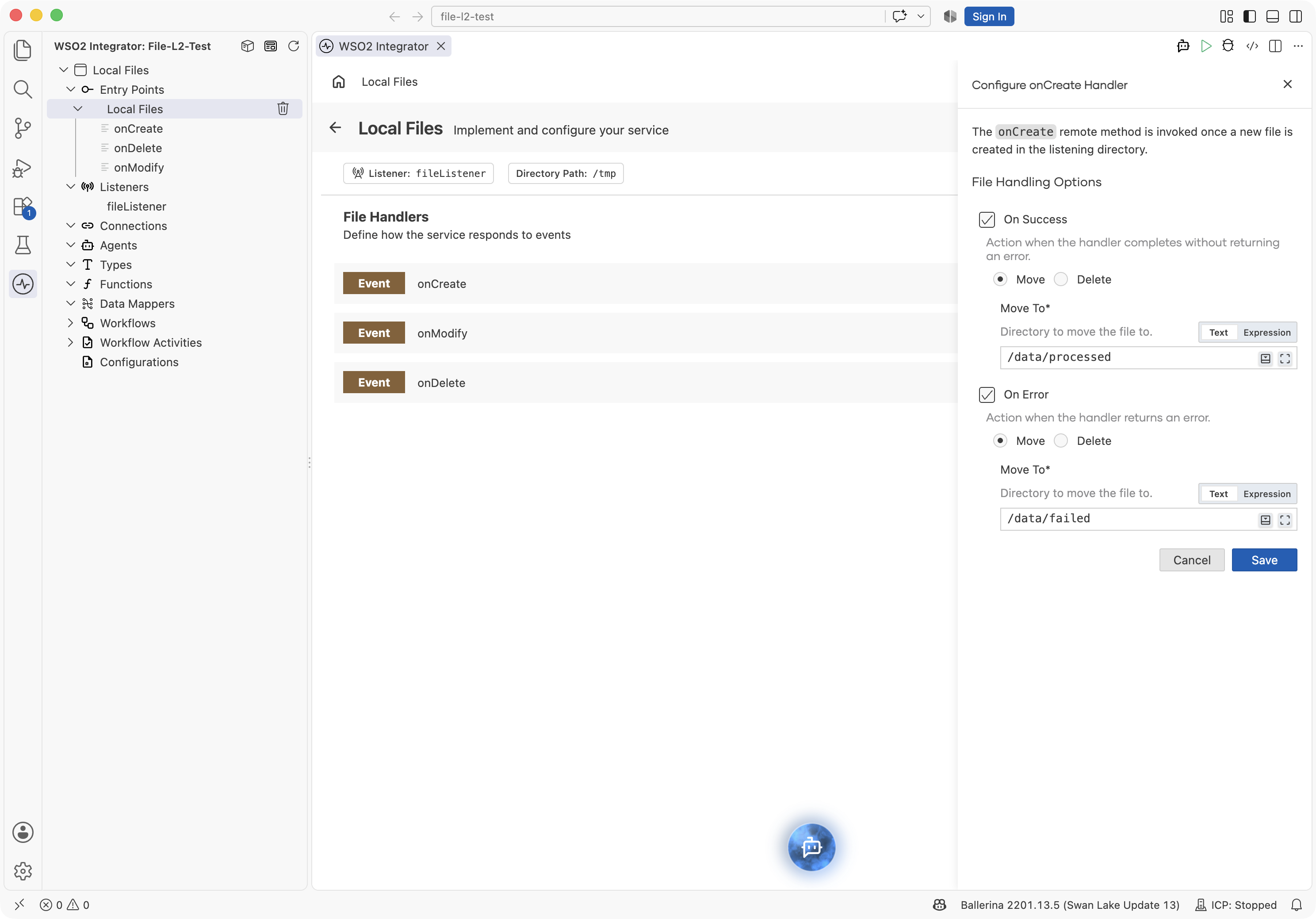The height and width of the screenshot is (919, 1316).
Task: Open the Explorer view in activity bar
Action: pos(23,50)
